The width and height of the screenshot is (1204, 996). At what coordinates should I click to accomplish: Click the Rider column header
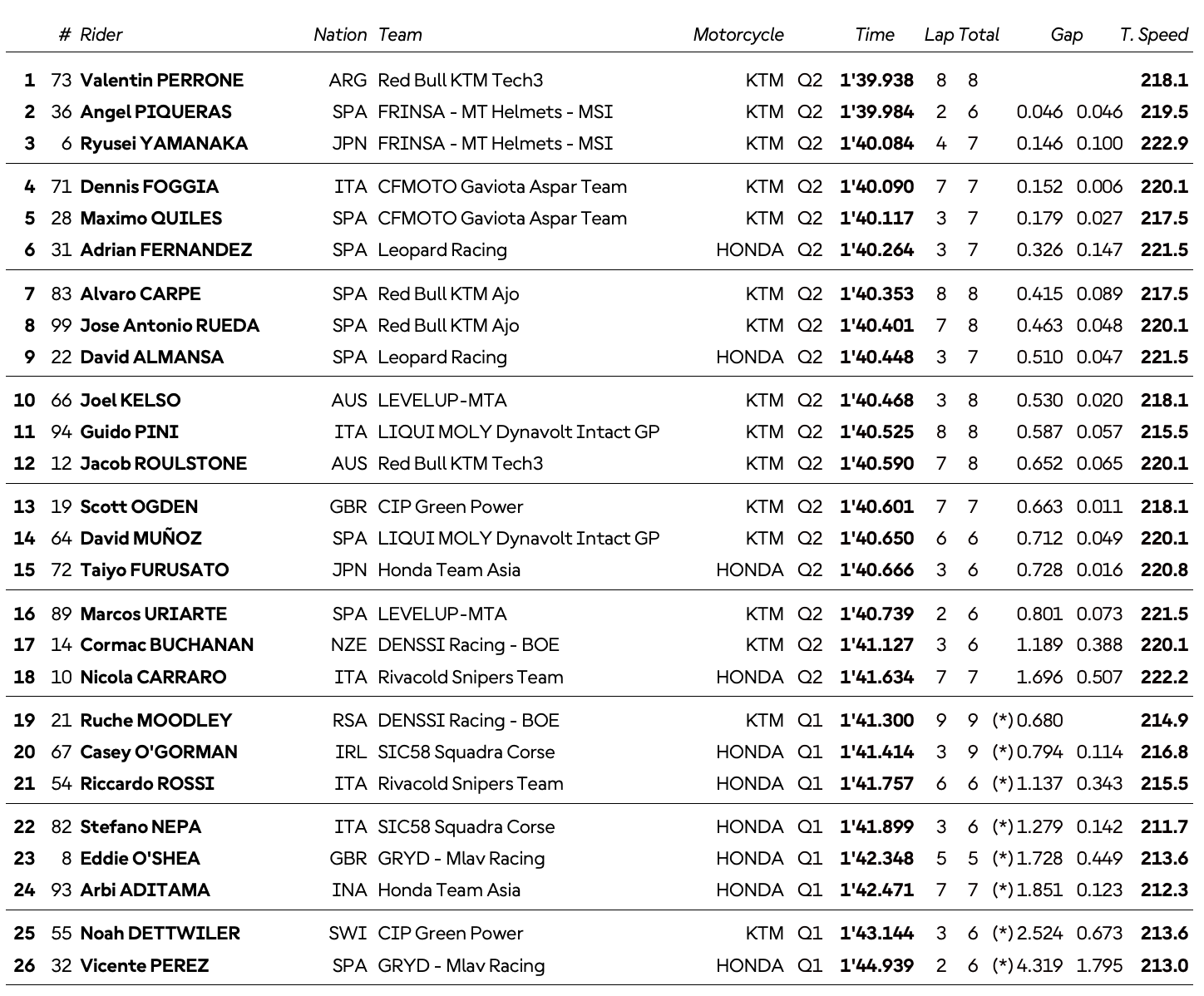tap(101, 35)
